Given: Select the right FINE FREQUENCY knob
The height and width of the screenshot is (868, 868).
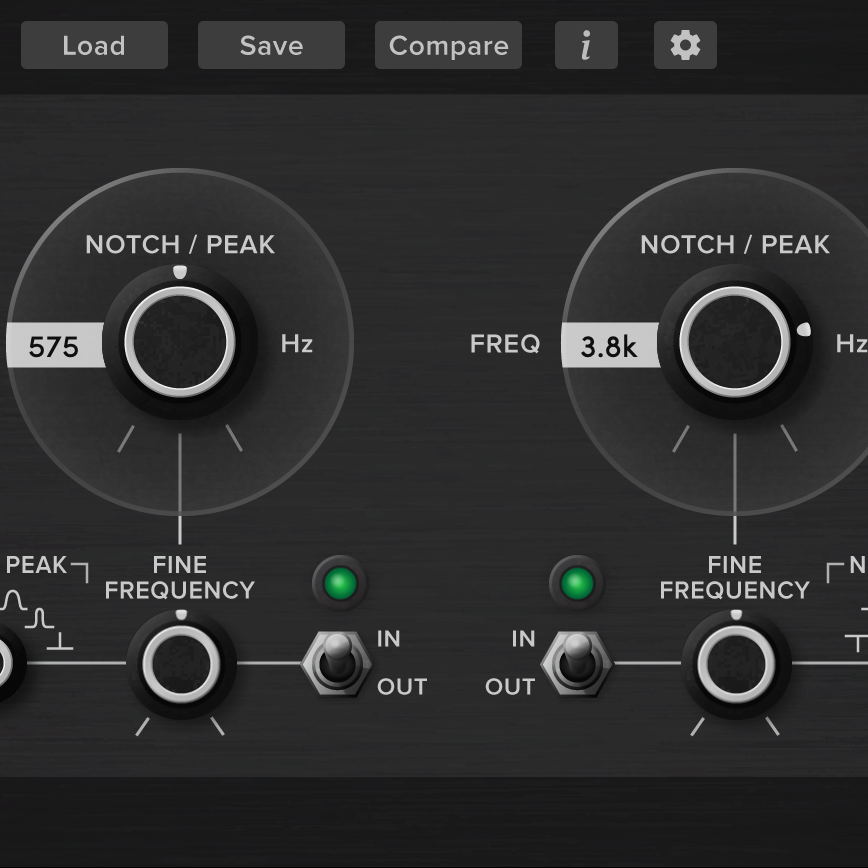Looking at the screenshot, I should pos(735,662).
